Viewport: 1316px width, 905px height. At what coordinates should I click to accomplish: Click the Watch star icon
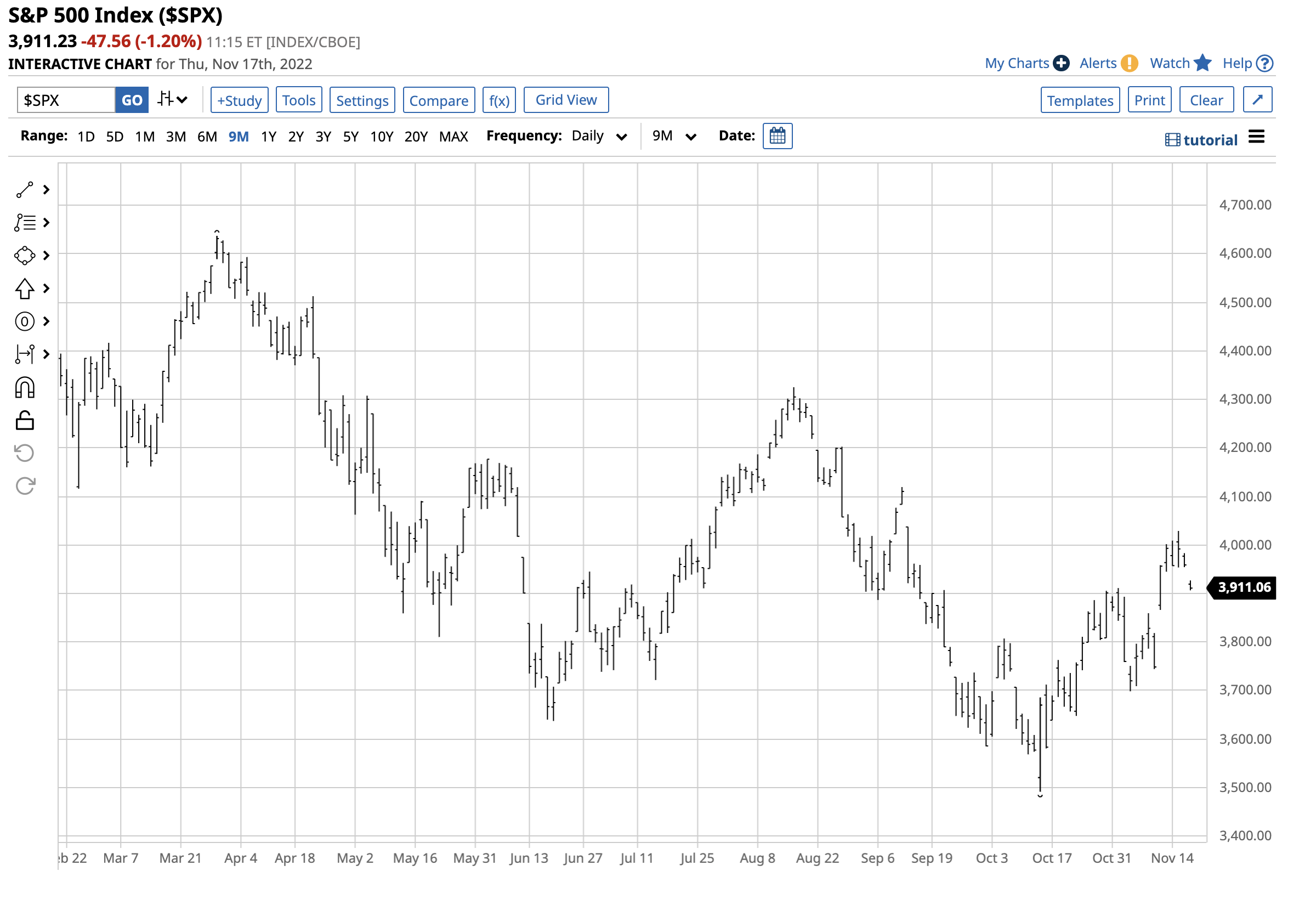click(x=1201, y=63)
